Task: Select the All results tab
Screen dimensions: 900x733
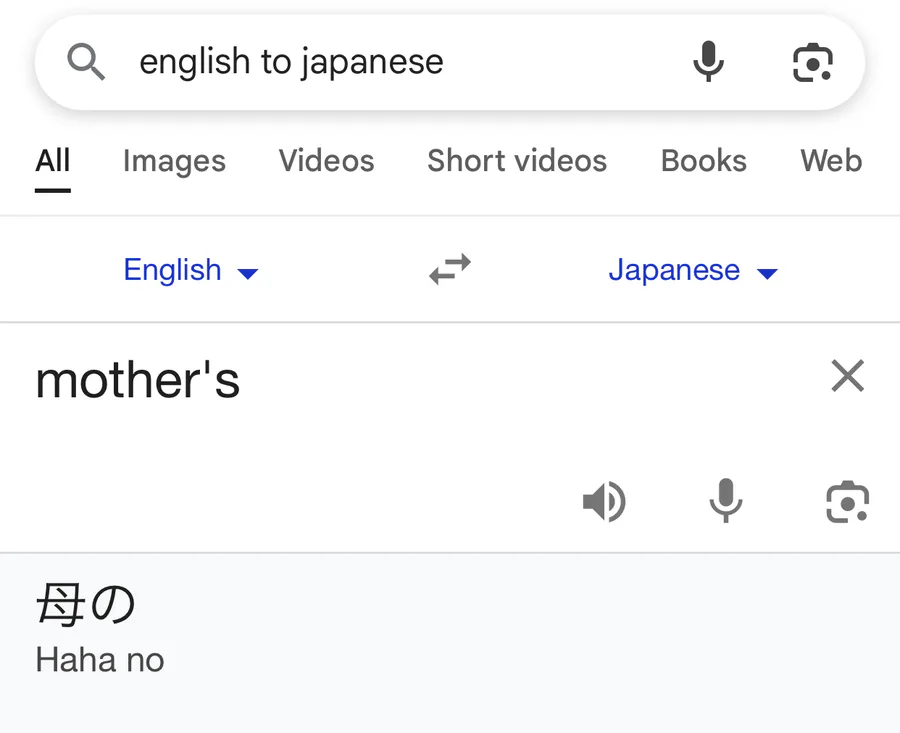Action: coord(53,161)
